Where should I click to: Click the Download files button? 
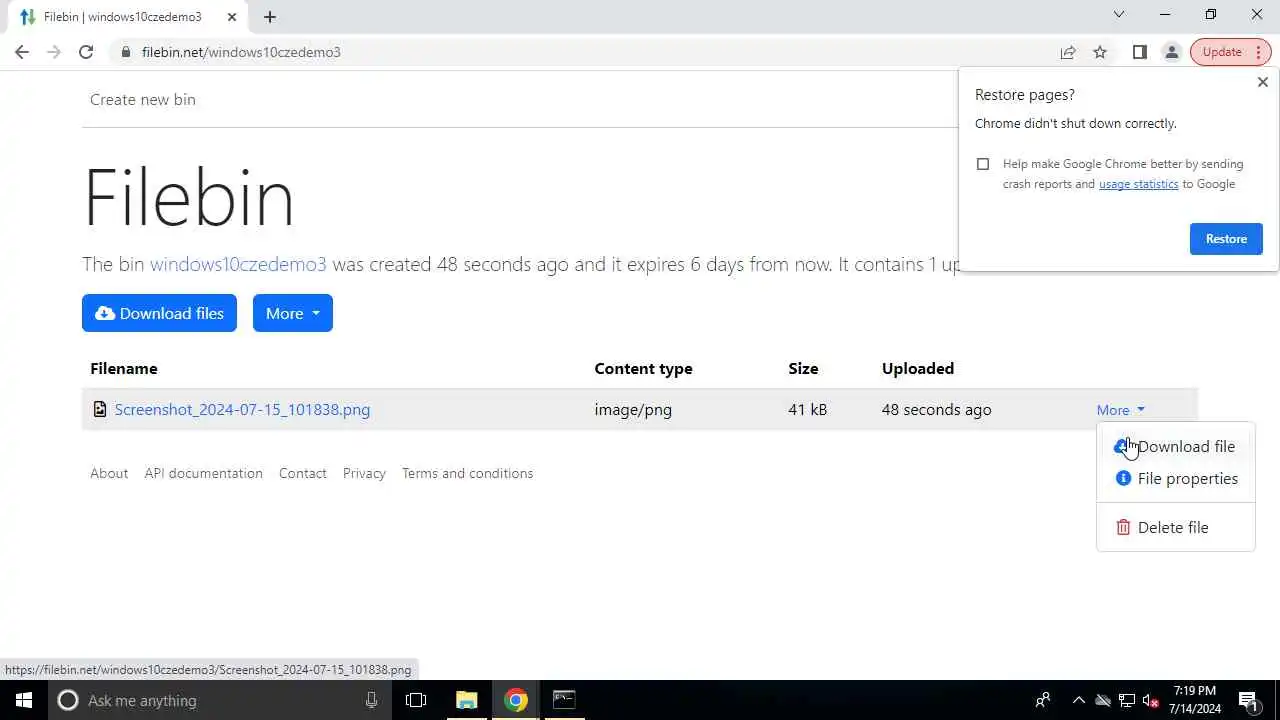[x=159, y=313]
